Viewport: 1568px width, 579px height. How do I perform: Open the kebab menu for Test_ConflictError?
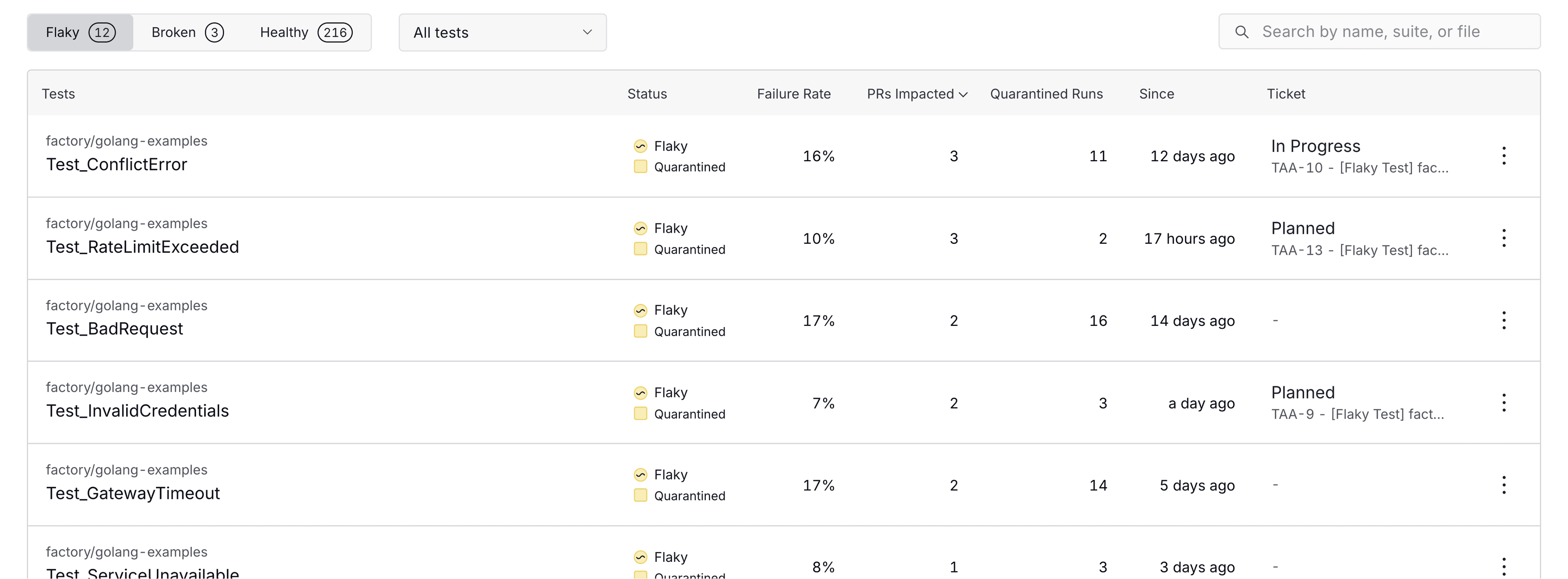coord(1503,156)
